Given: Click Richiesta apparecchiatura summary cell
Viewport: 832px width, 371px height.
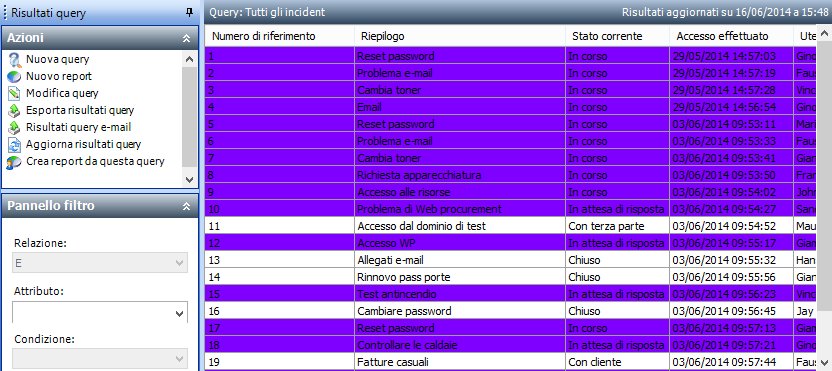Looking at the screenshot, I should (460, 175).
